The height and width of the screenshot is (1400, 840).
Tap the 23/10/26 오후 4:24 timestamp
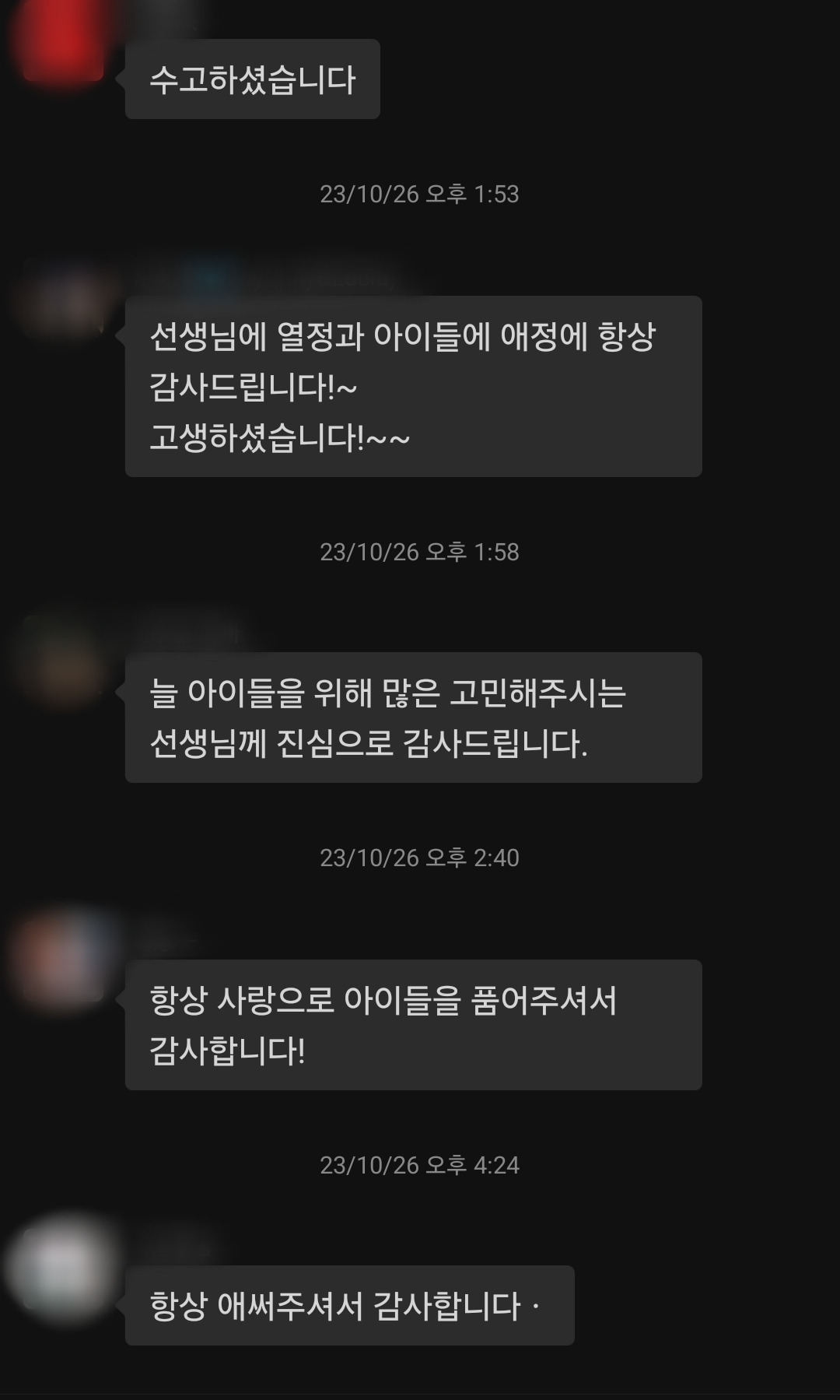click(x=419, y=1165)
